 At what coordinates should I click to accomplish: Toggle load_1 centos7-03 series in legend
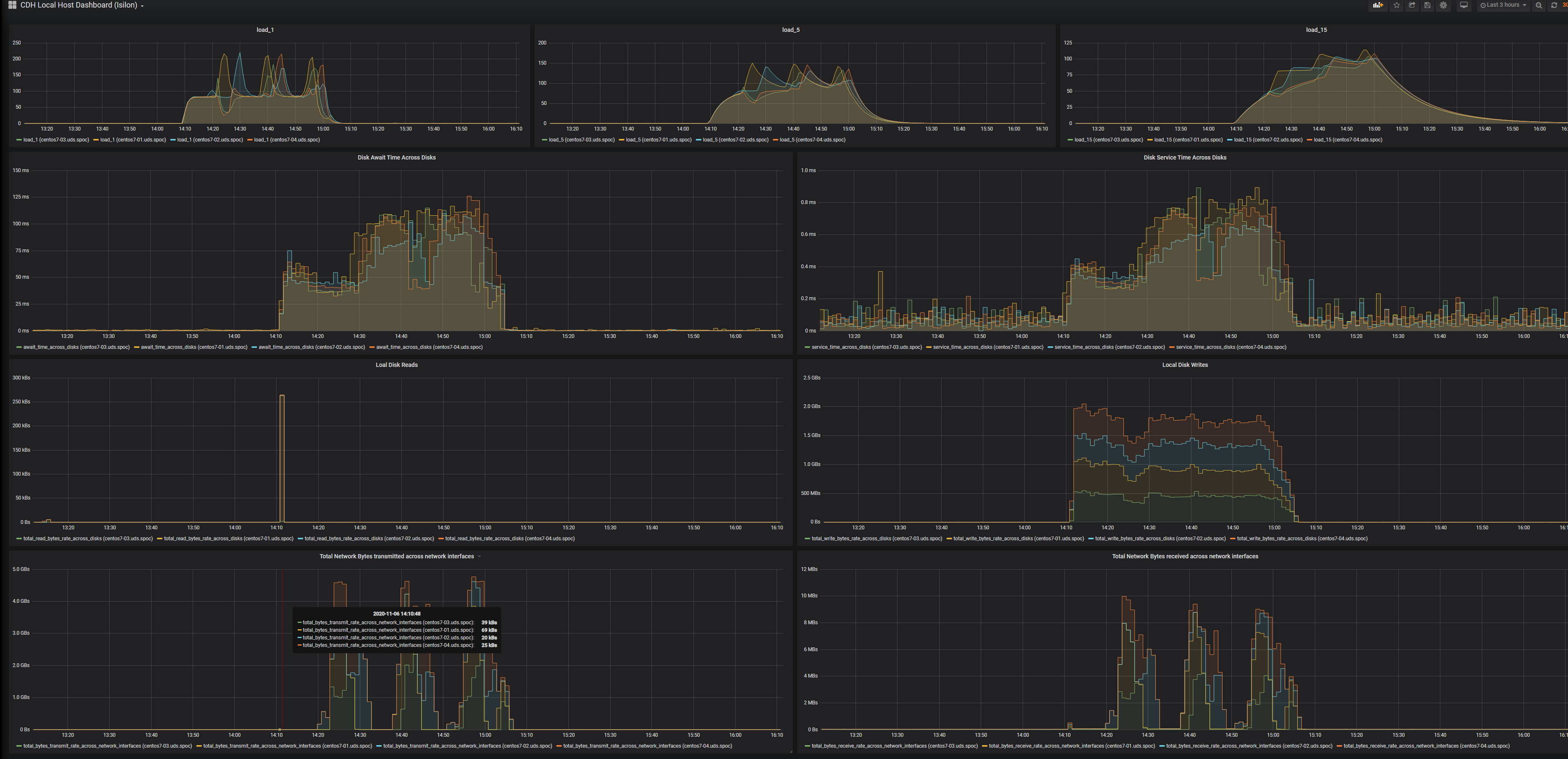[x=56, y=140]
